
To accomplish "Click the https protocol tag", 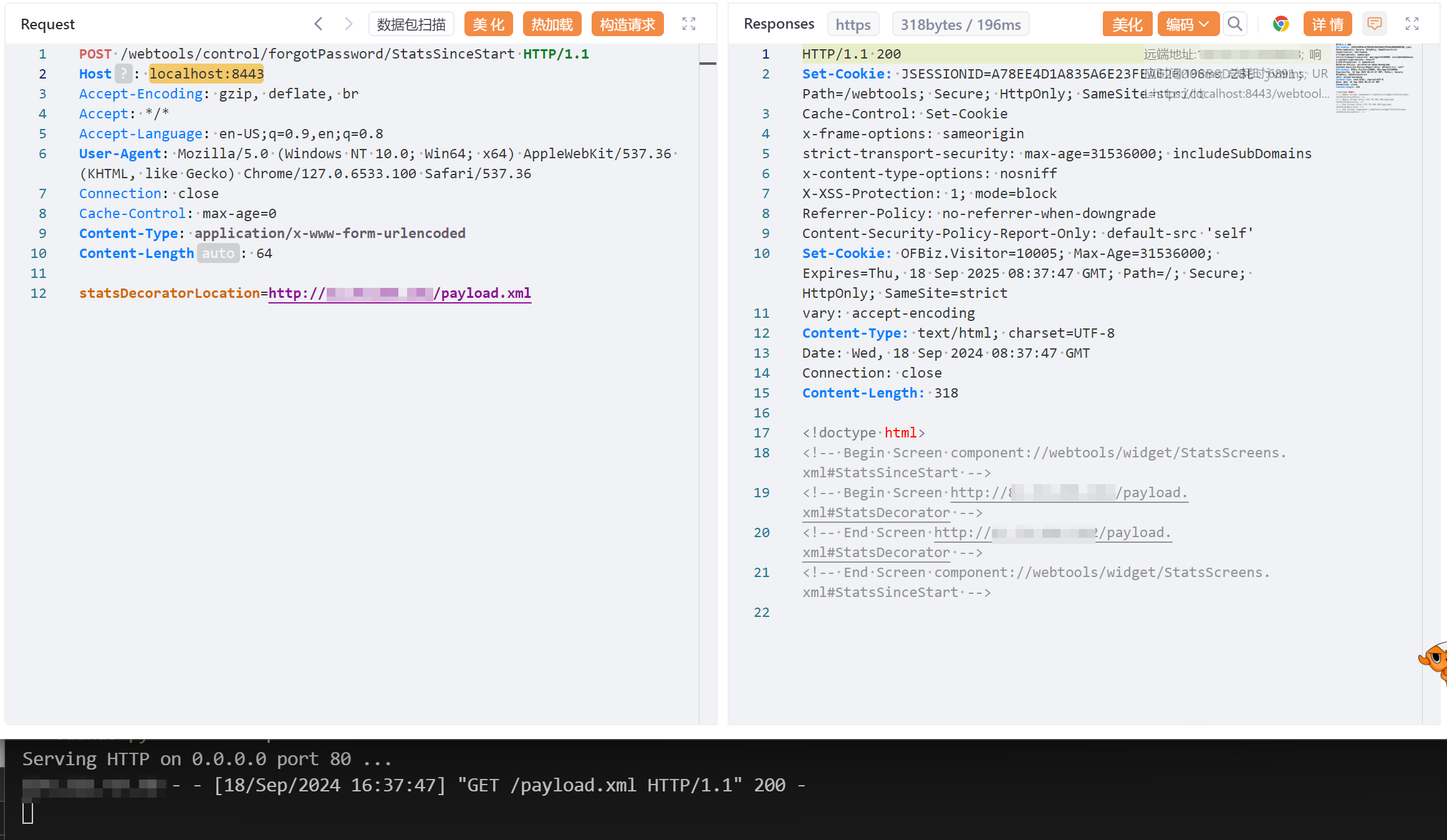I will click(853, 24).
